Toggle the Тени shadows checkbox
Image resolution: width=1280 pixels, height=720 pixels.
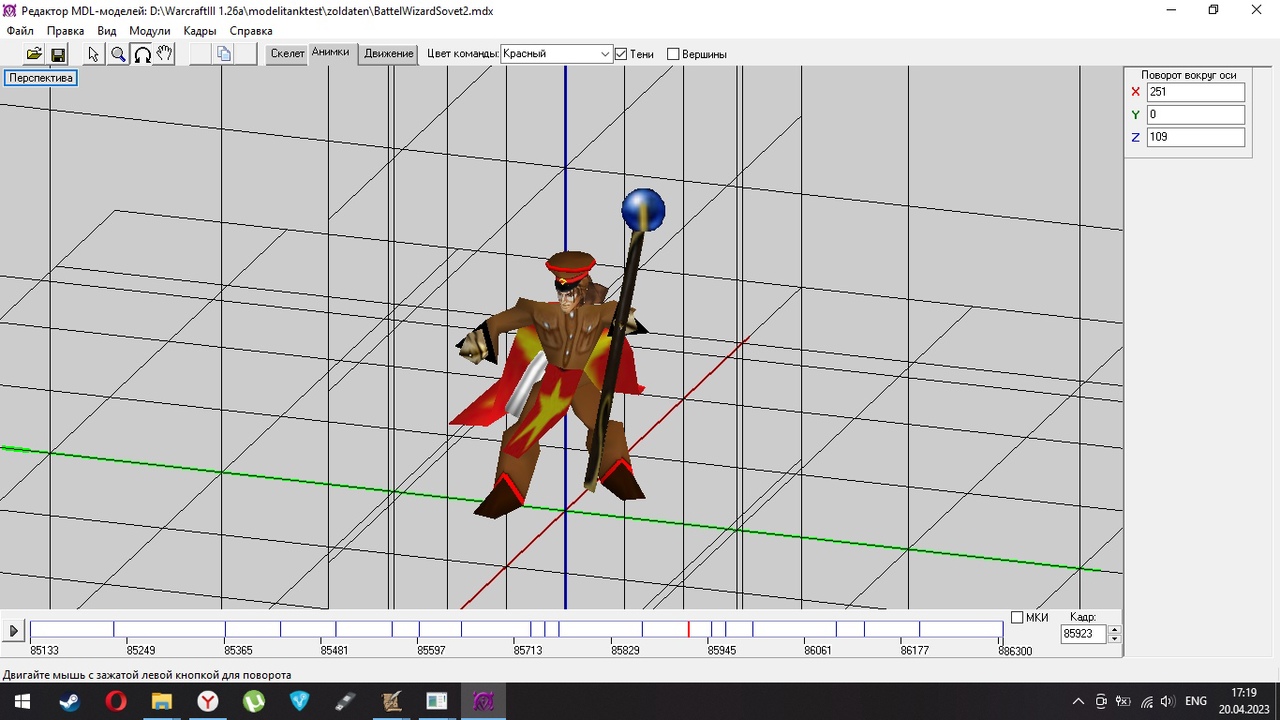pyautogui.click(x=621, y=54)
